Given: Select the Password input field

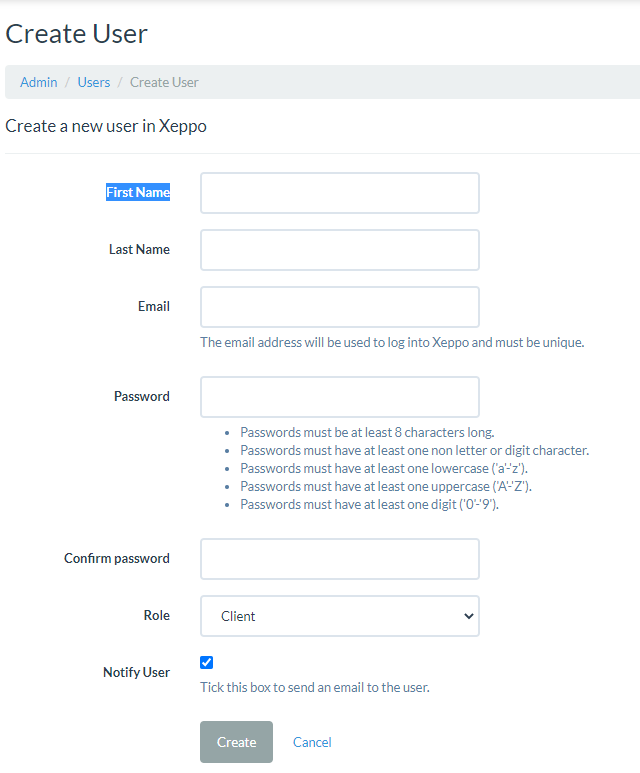Looking at the screenshot, I should click(339, 397).
